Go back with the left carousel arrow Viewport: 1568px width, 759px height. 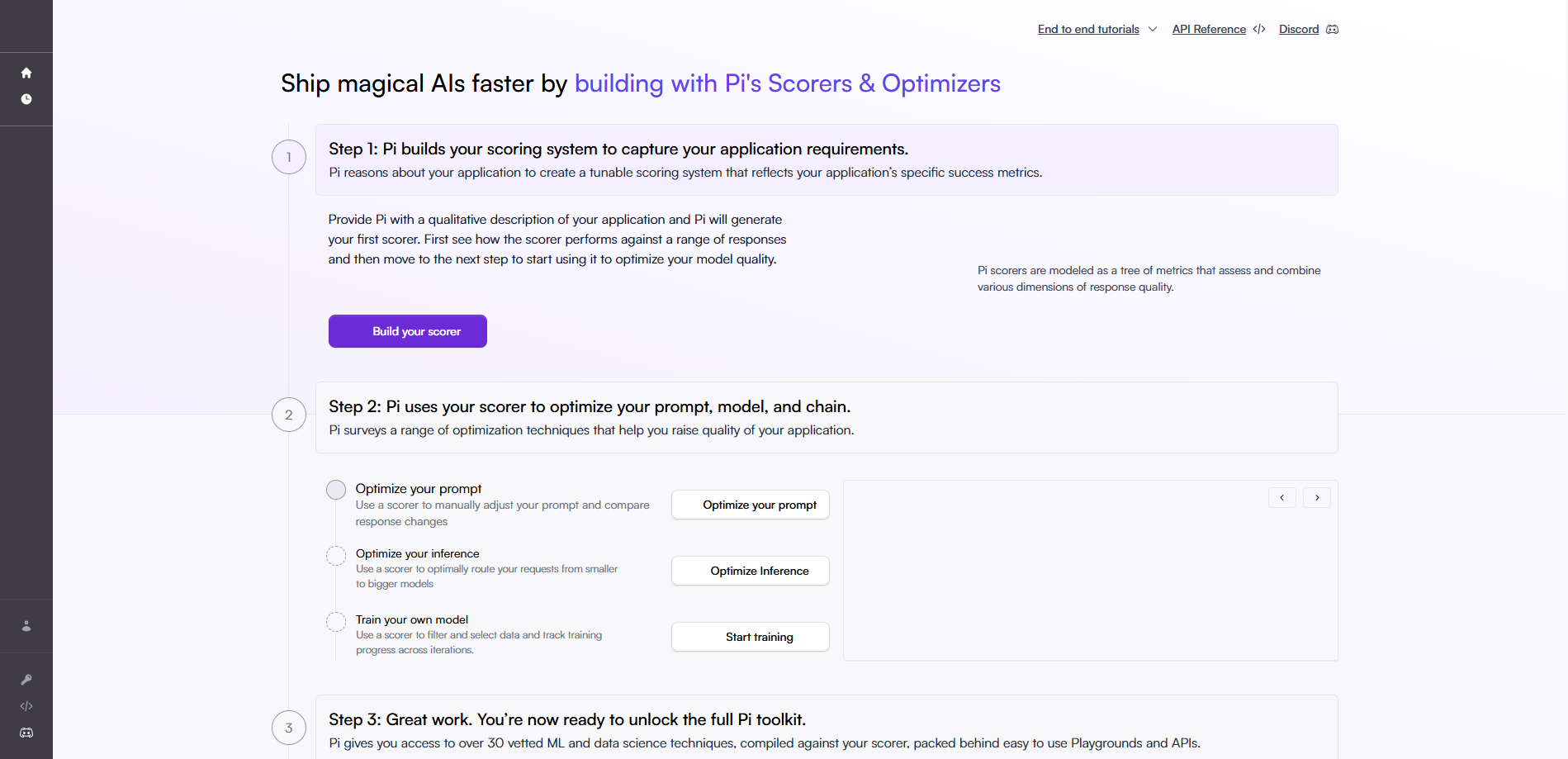click(1281, 497)
